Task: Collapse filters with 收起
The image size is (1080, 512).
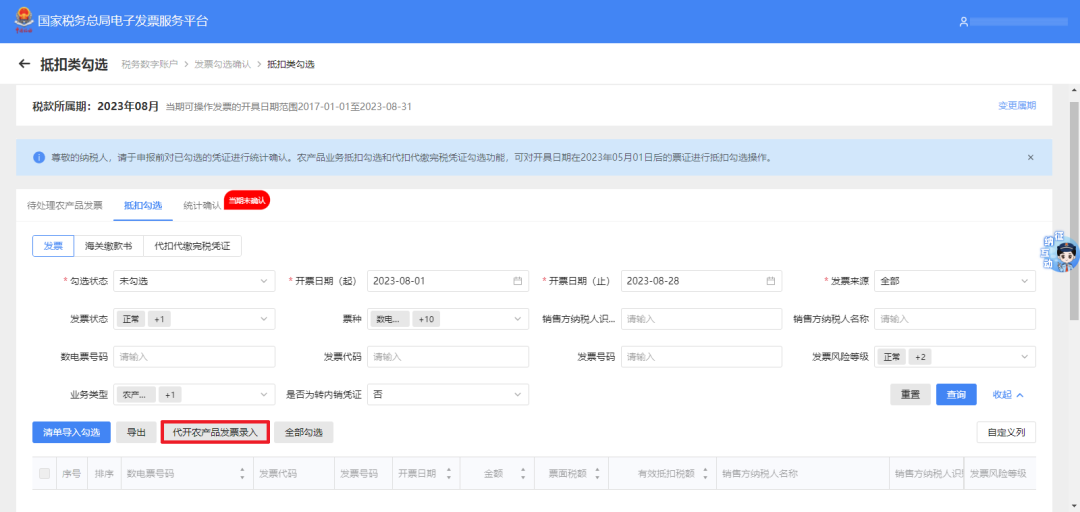Action: pyautogui.click(x=1008, y=395)
